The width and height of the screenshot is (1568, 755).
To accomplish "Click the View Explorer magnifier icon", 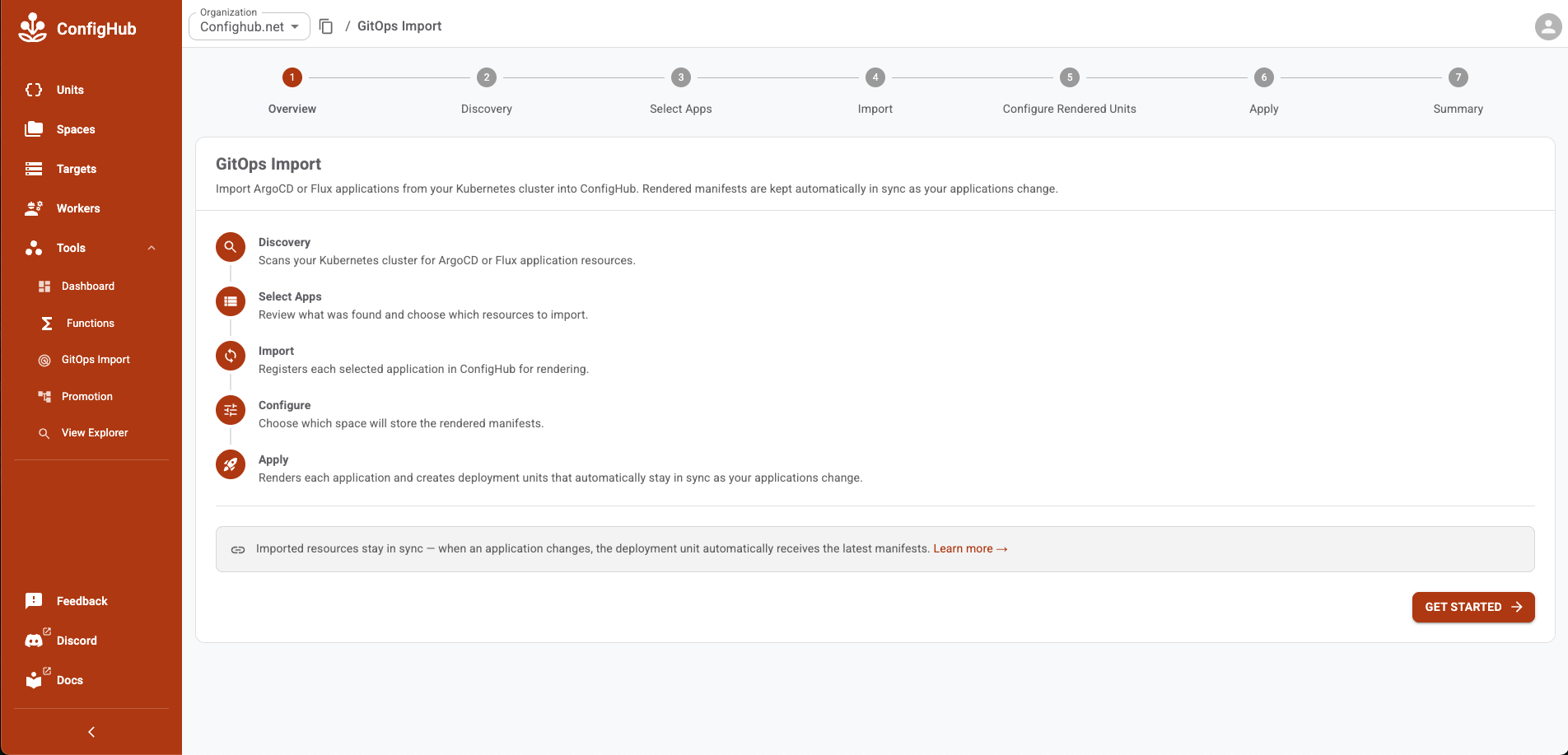I will point(44,433).
